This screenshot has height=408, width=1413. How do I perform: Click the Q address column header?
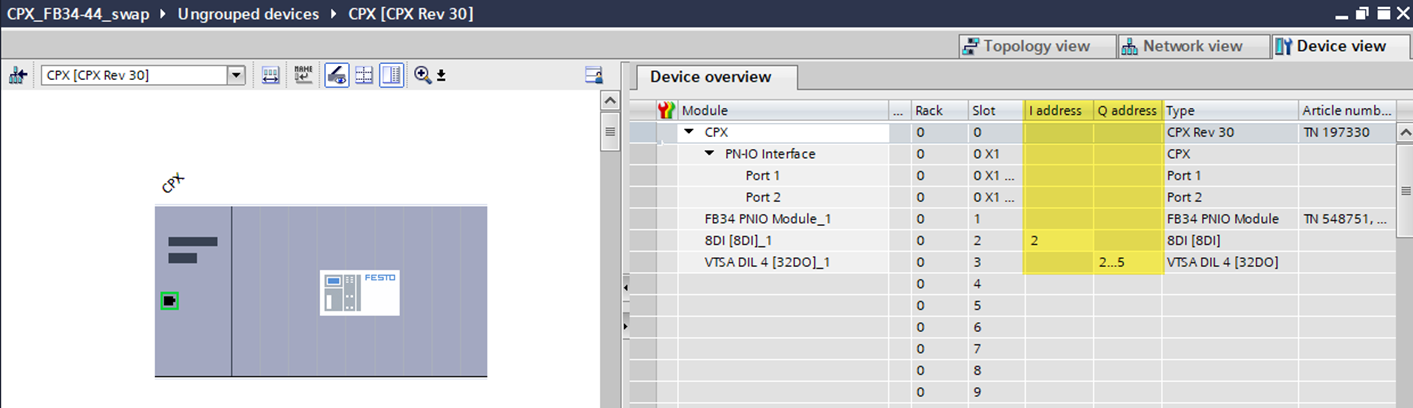(x=1127, y=111)
